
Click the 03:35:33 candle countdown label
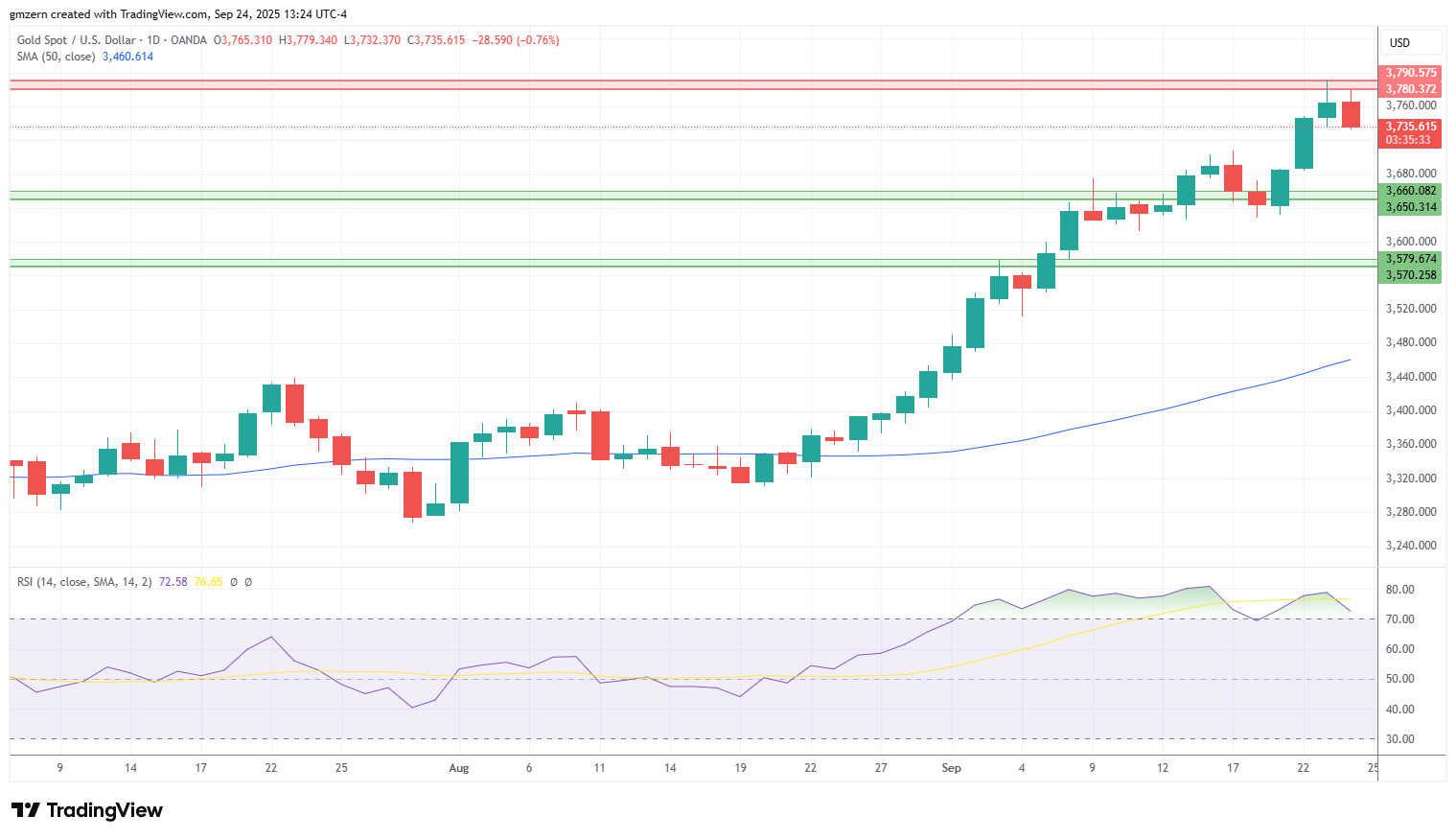[x=1411, y=140]
